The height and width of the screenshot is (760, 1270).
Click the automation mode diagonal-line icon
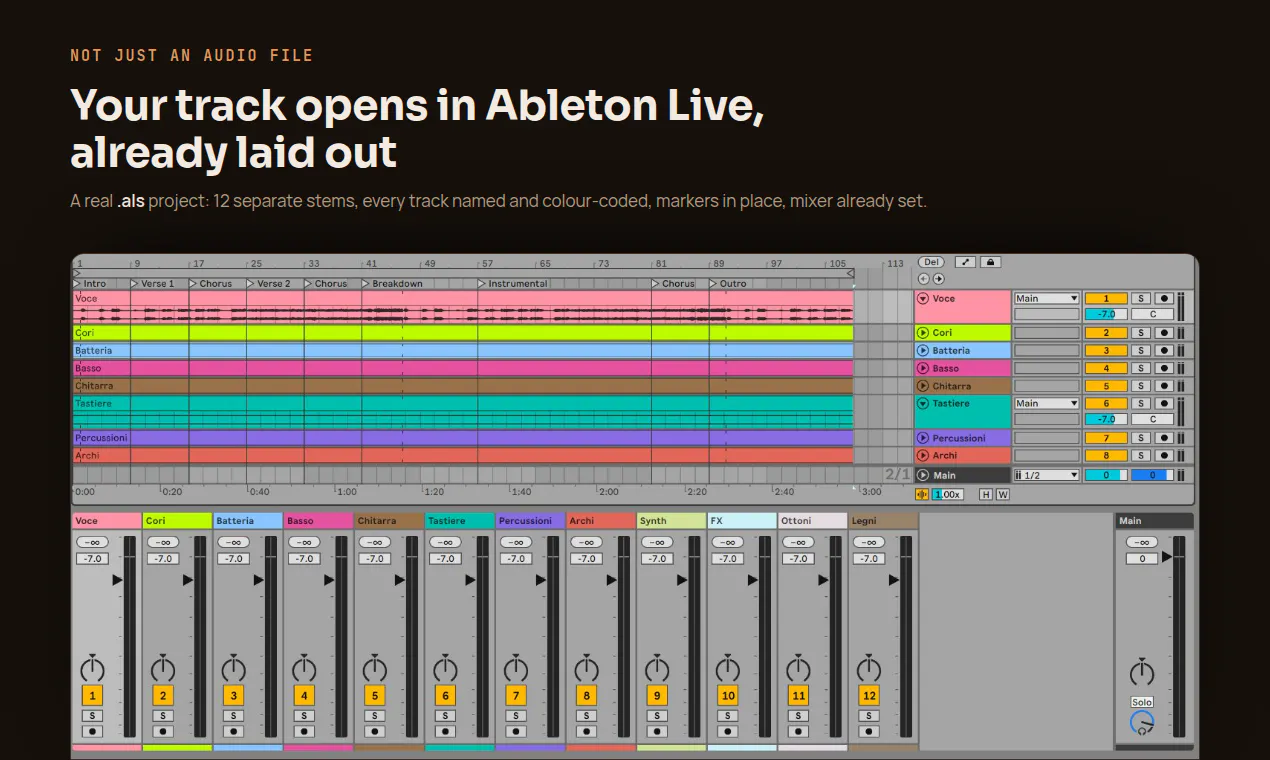point(965,262)
